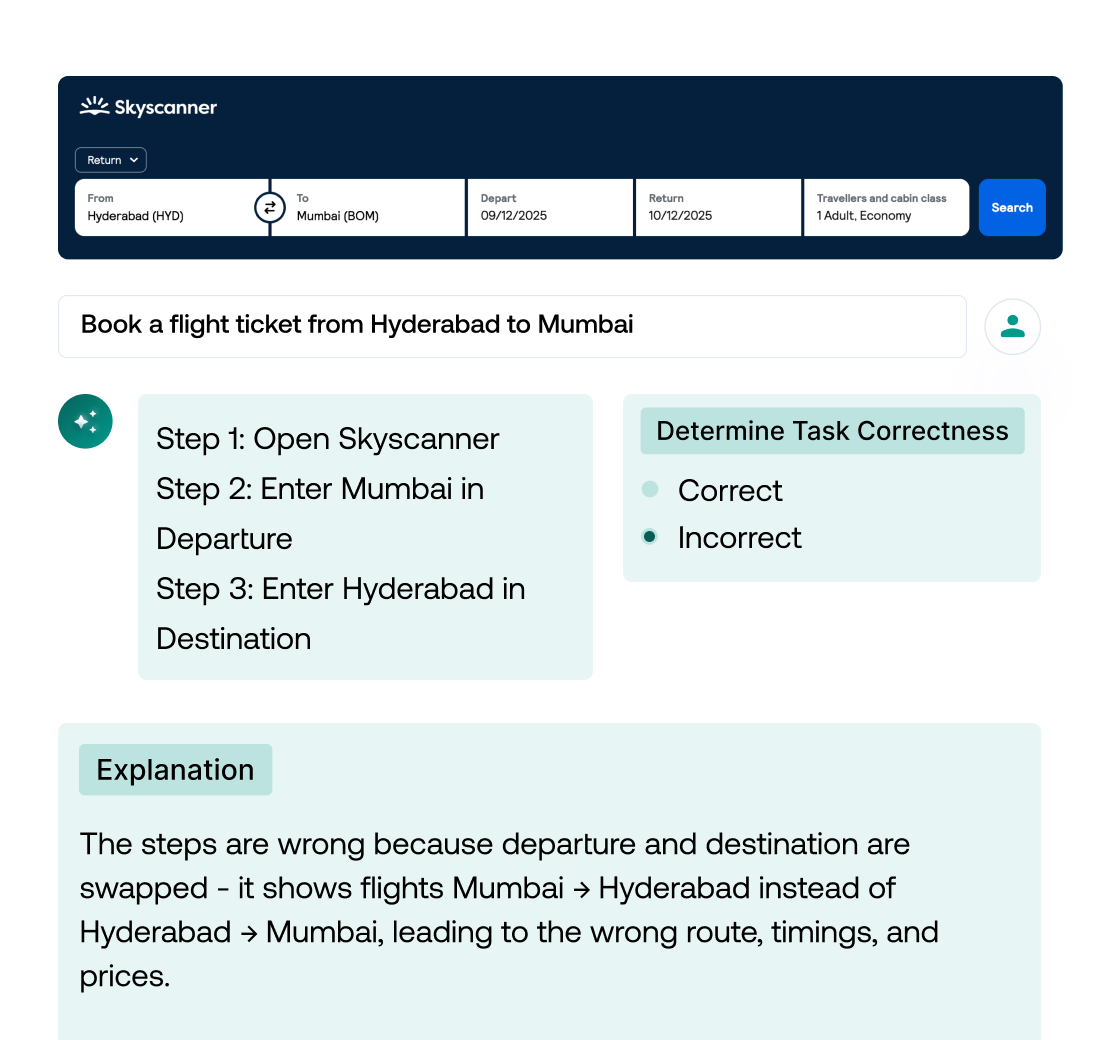Click the user profile avatar icon
The height and width of the screenshot is (1040, 1120).
1012,326
